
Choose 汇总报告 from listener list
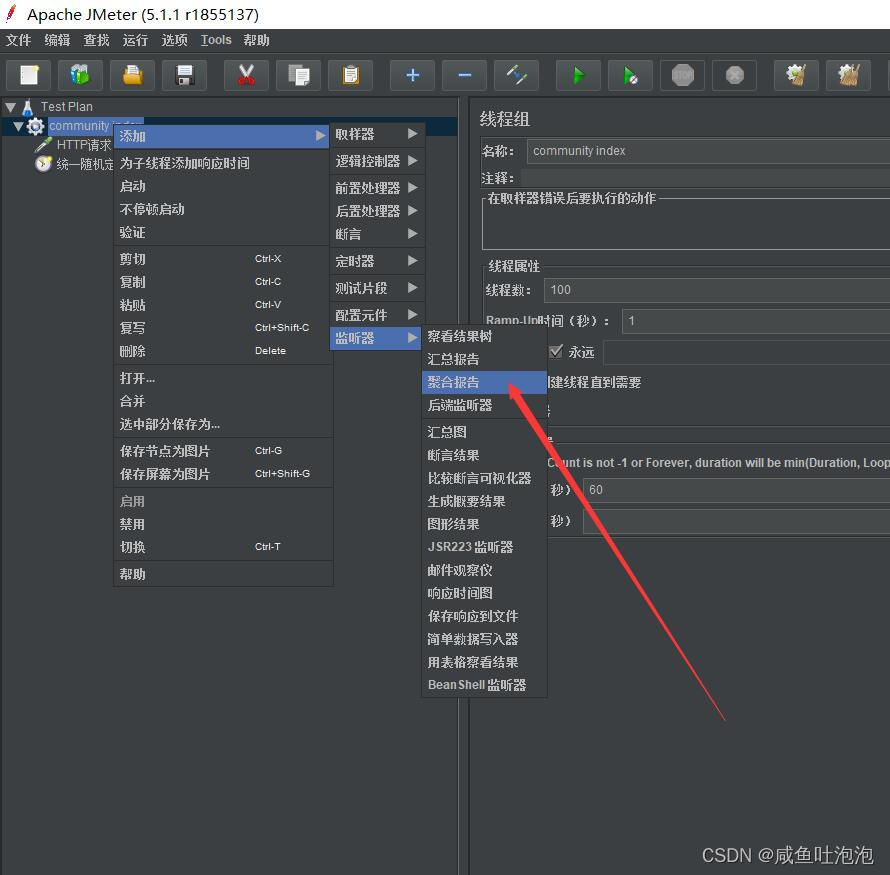(x=484, y=359)
